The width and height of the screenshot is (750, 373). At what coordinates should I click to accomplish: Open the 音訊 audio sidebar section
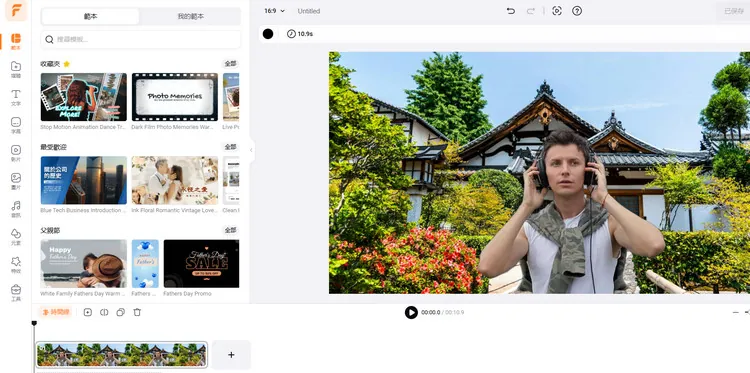pyautogui.click(x=16, y=208)
